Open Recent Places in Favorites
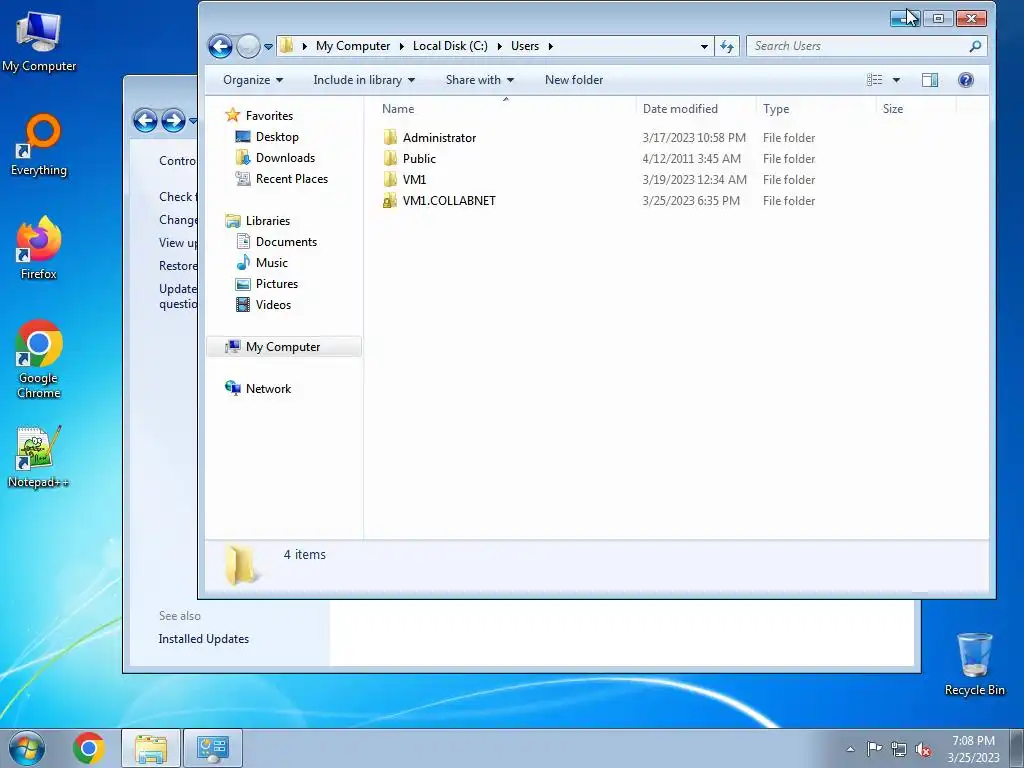The image size is (1024, 768). (292, 178)
